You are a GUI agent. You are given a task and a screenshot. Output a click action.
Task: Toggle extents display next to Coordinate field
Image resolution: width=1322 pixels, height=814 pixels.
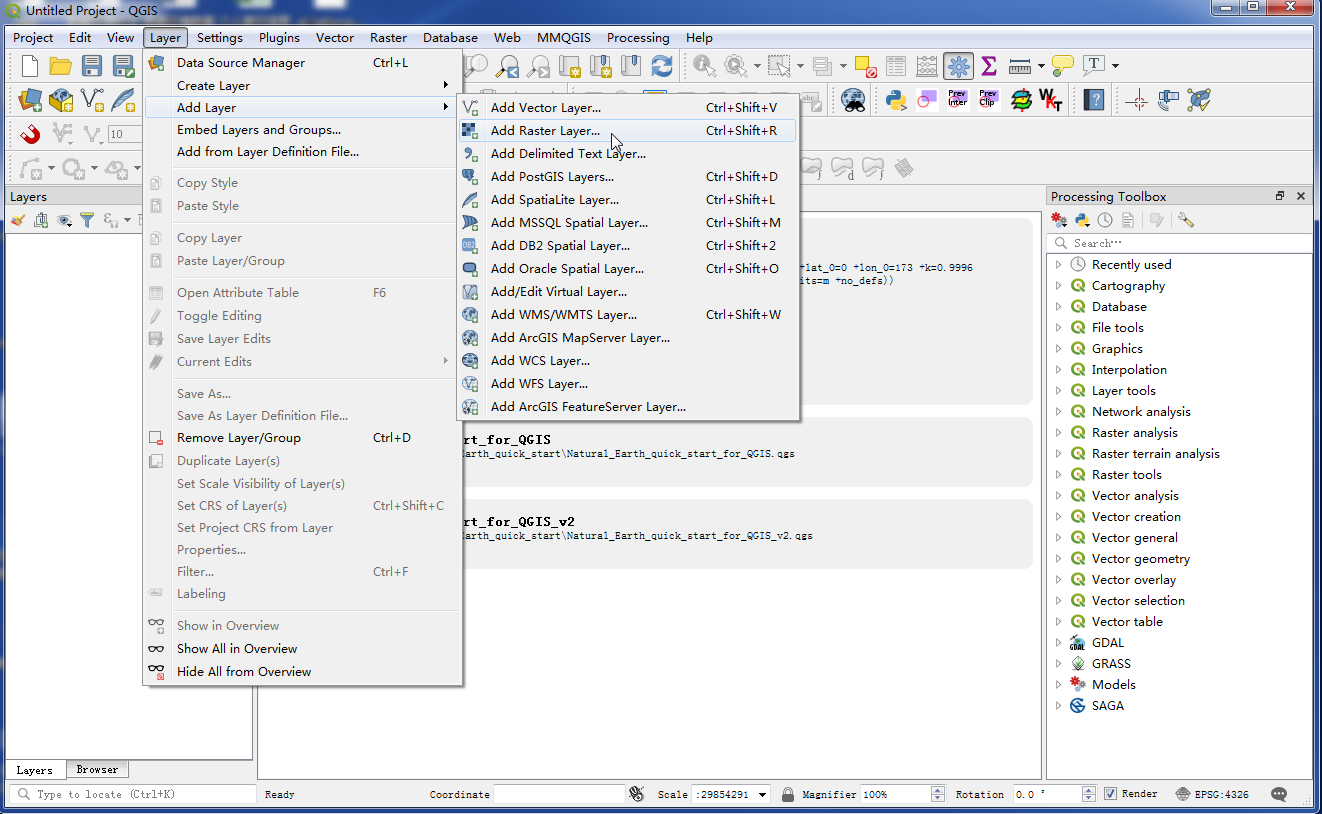637,794
